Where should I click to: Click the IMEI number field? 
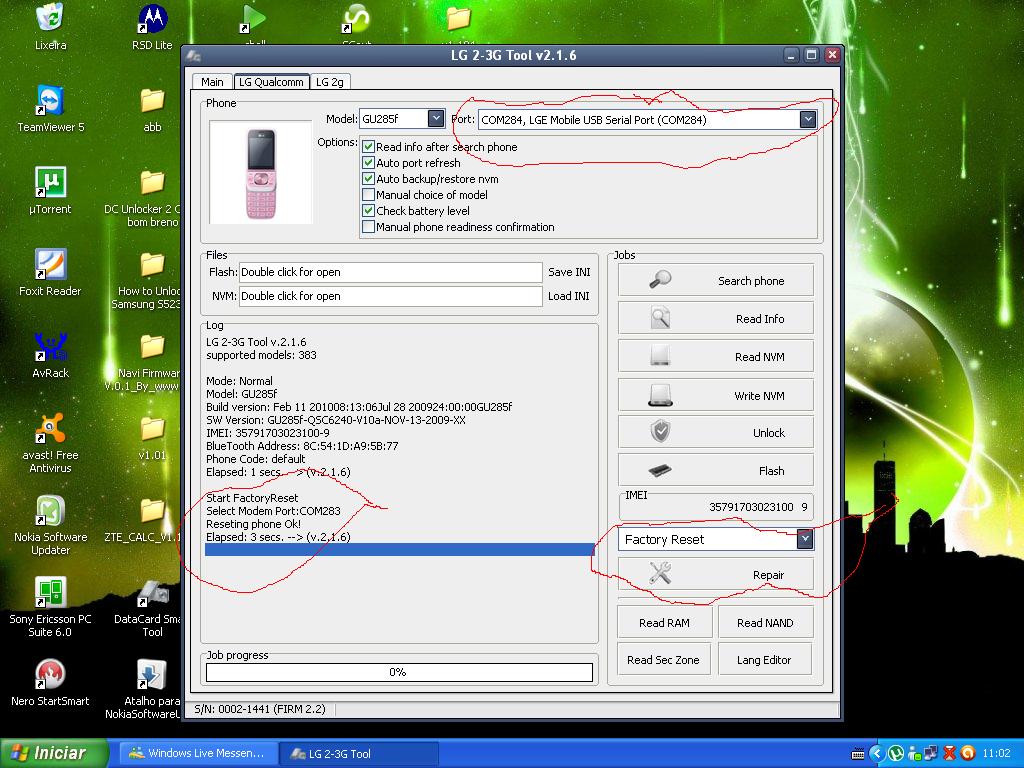coord(716,507)
